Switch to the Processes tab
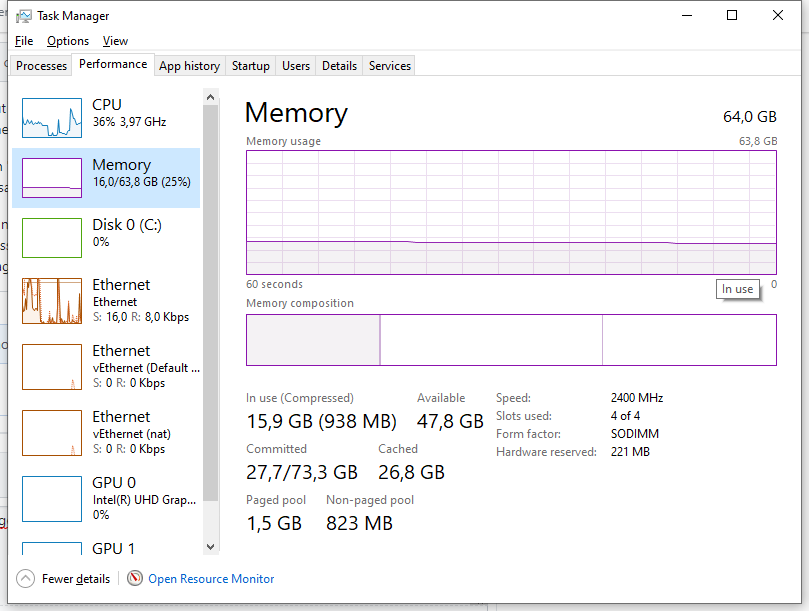809x611 pixels. click(41, 65)
